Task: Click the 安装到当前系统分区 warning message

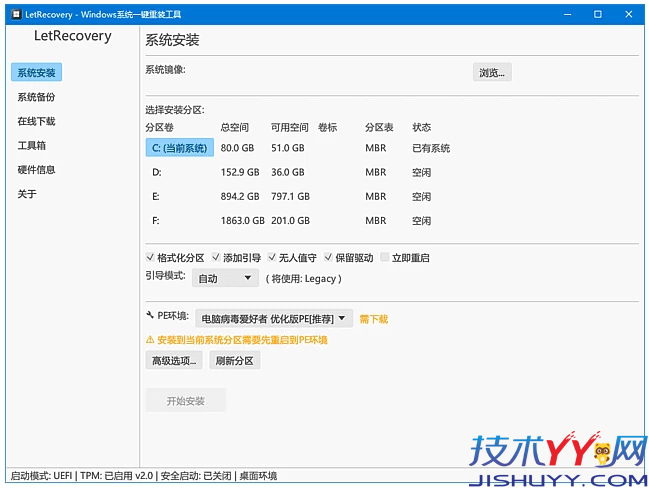Action: [242, 340]
